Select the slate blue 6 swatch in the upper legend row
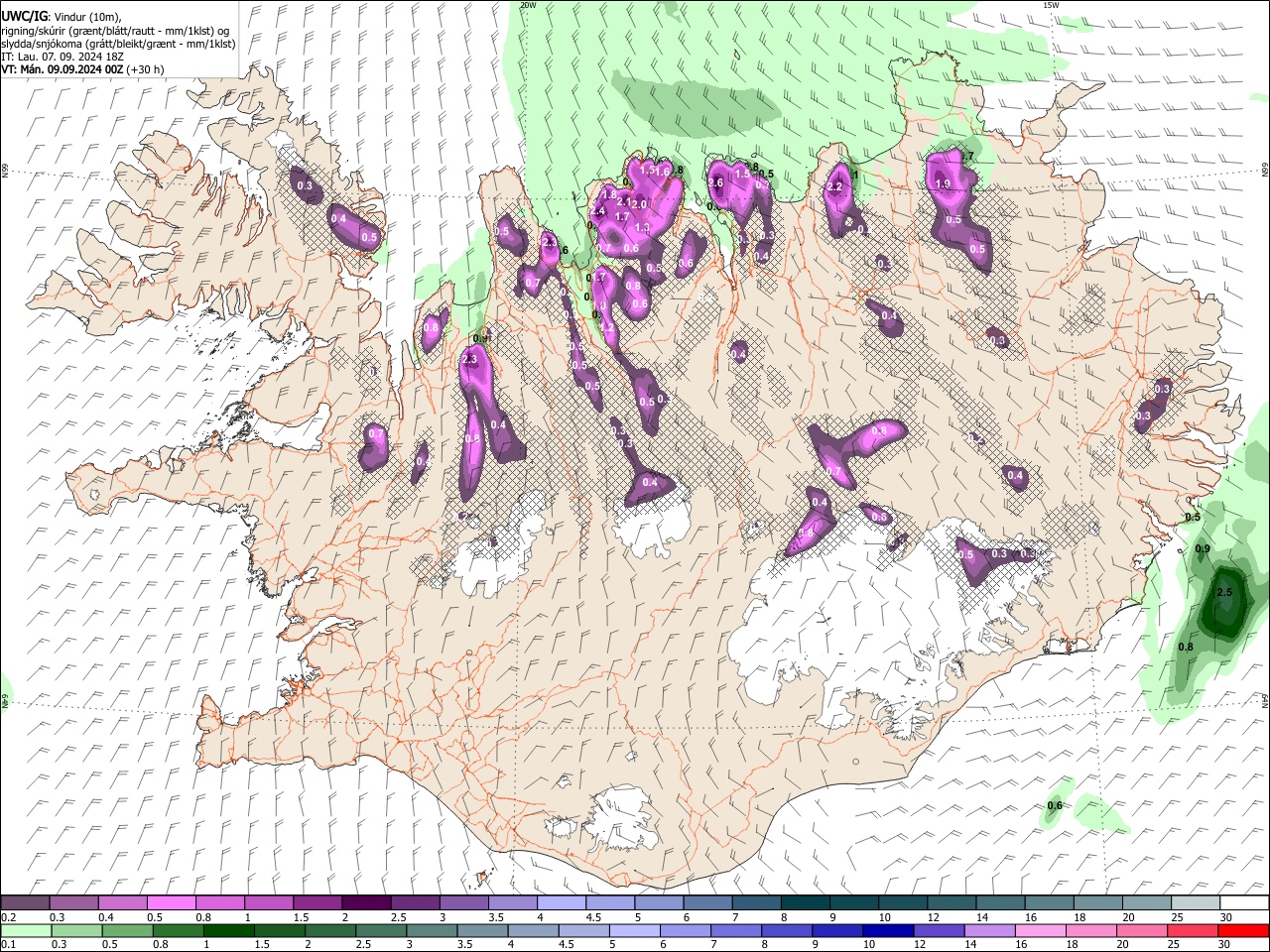This screenshot has width=1270, height=952. 706,902
